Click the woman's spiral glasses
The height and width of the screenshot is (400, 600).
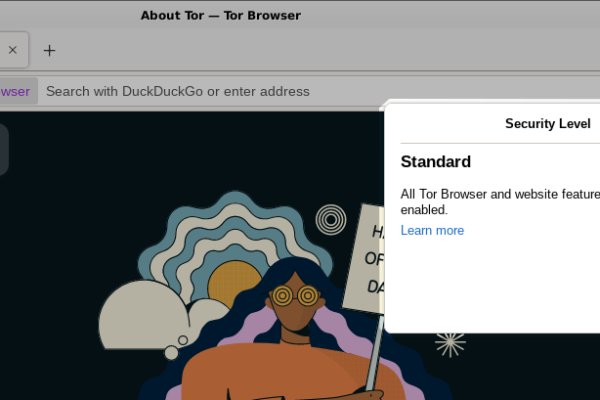pos(295,295)
